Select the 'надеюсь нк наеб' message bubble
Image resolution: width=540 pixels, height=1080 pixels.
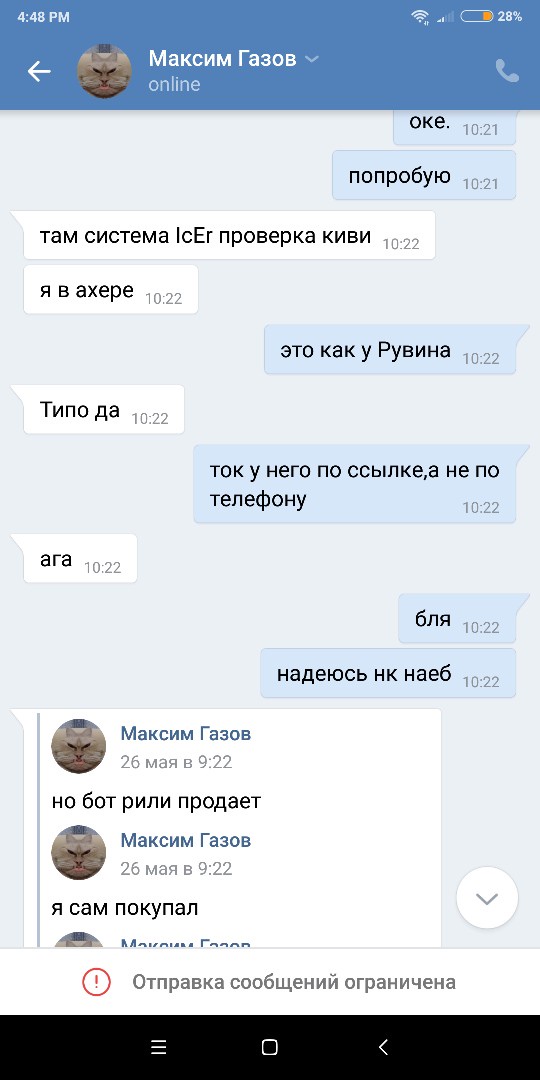(x=388, y=673)
